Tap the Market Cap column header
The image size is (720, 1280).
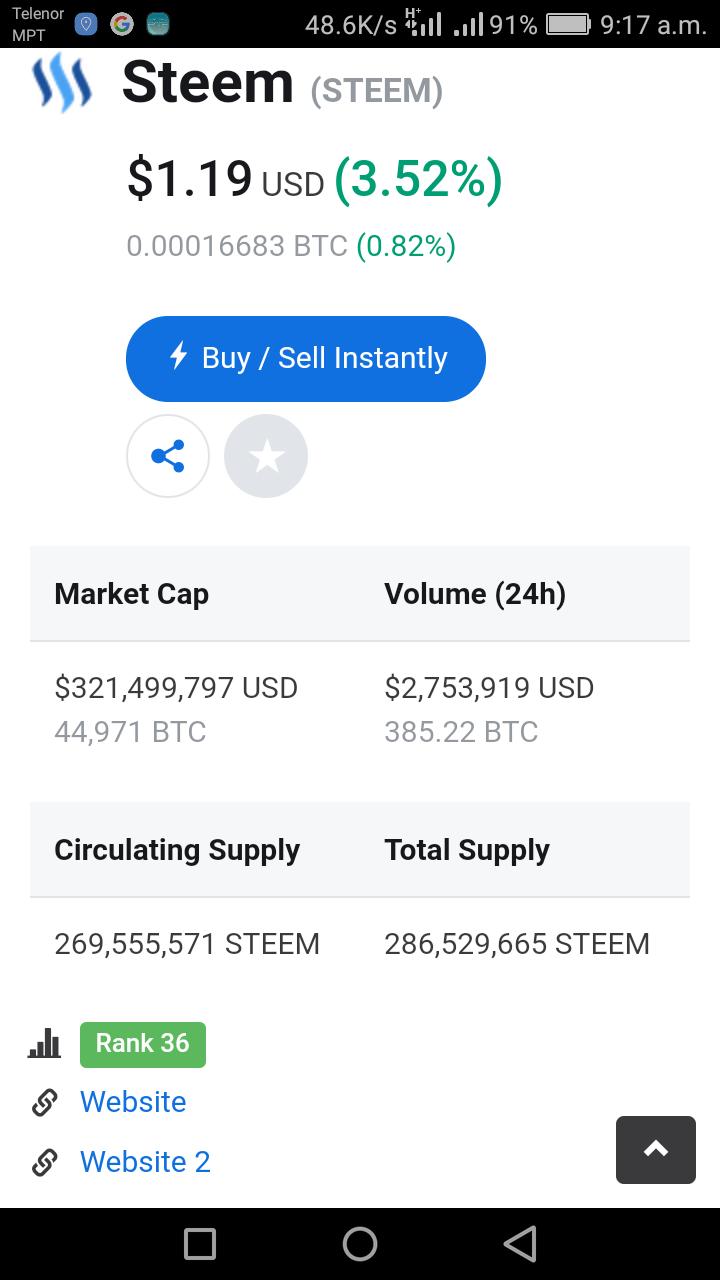click(x=132, y=594)
